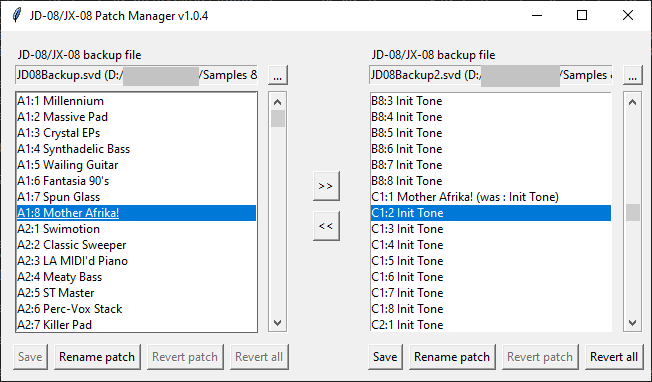Click the left list scrollbar down arrow
Image resolution: width=652 pixels, height=382 pixels.
pos(277,323)
